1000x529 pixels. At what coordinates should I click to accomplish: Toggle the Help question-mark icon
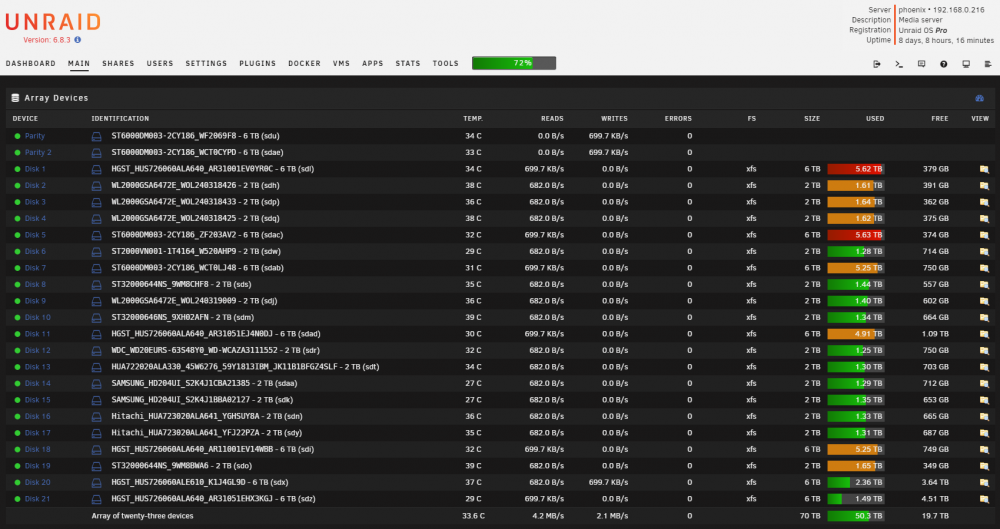pos(944,64)
